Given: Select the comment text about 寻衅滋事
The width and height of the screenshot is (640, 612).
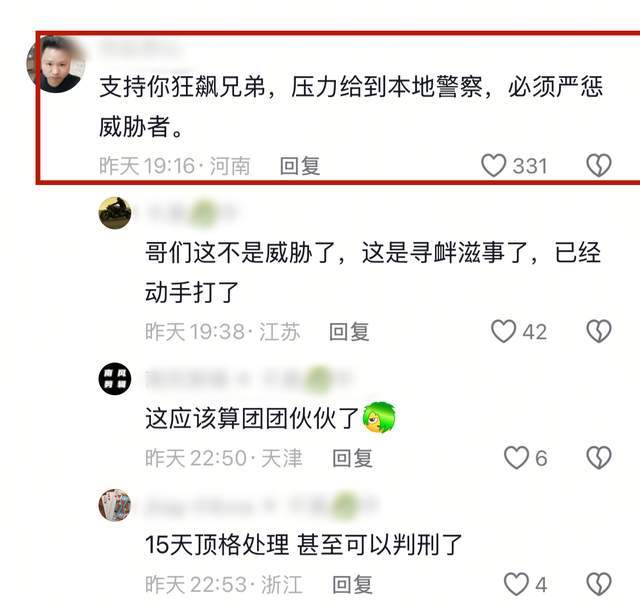Looking at the screenshot, I should tap(373, 272).
